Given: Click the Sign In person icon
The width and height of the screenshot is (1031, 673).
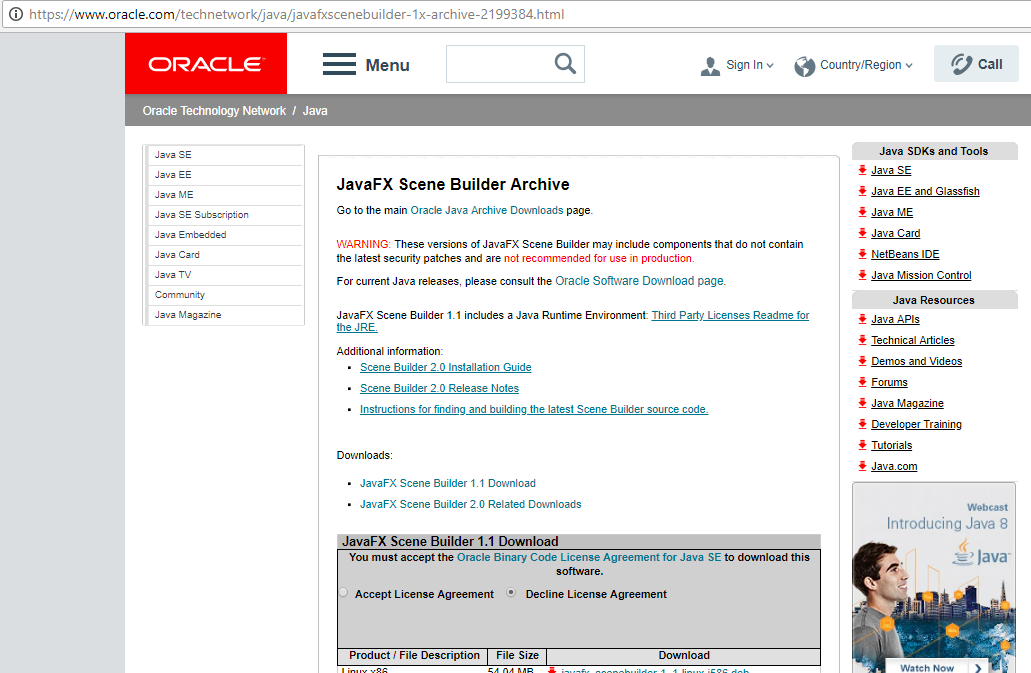Looking at the screenshot, I should pos(710,63).
